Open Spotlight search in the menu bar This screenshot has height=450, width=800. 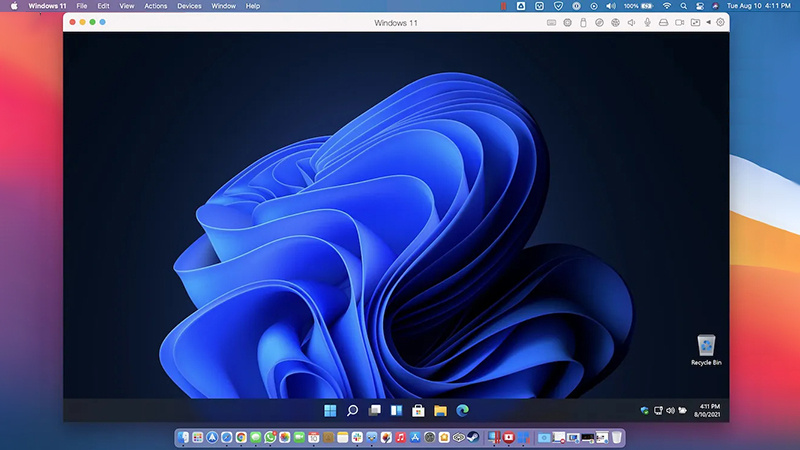(684, 6)
